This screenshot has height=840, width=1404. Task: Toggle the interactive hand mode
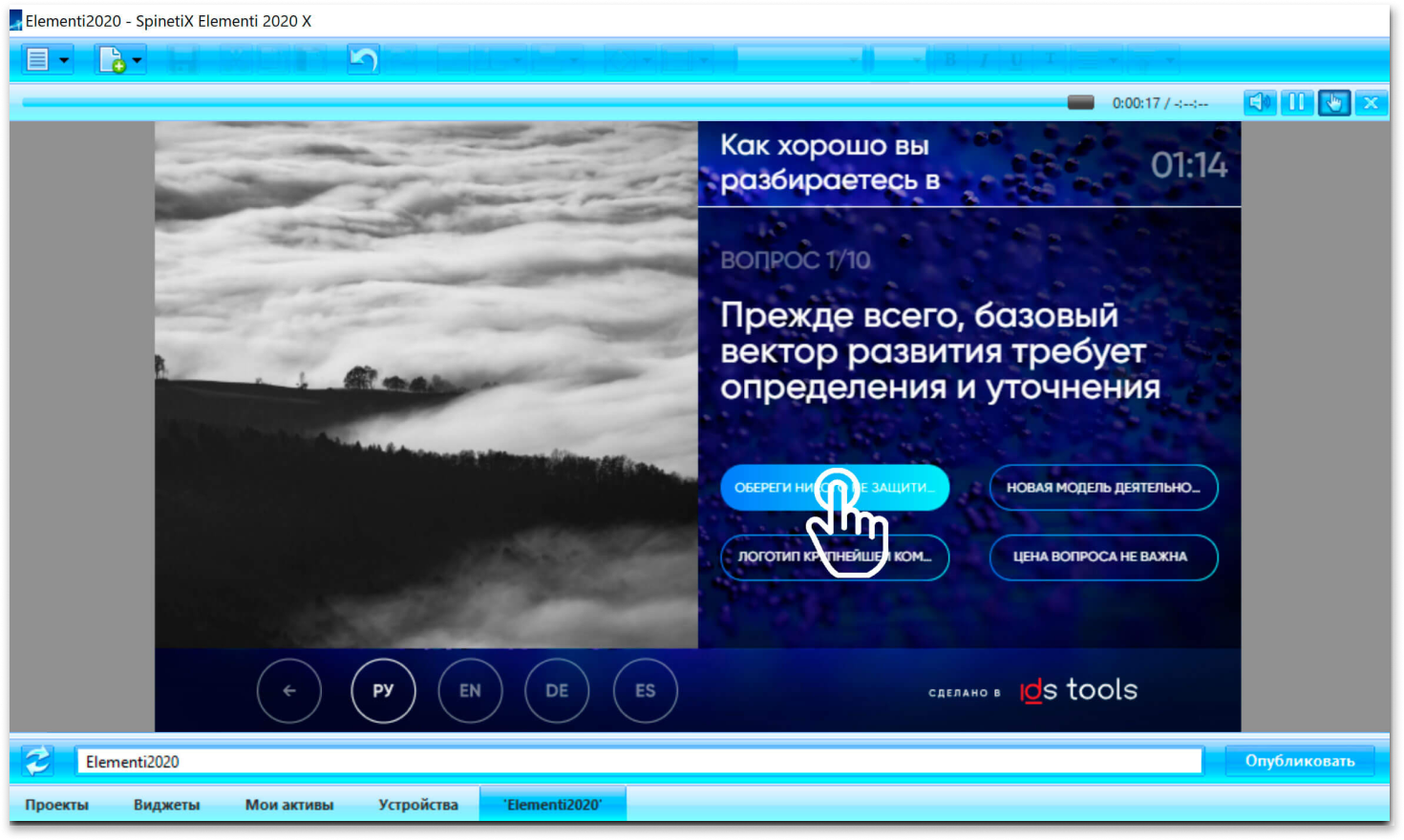tap(1333, 102)
